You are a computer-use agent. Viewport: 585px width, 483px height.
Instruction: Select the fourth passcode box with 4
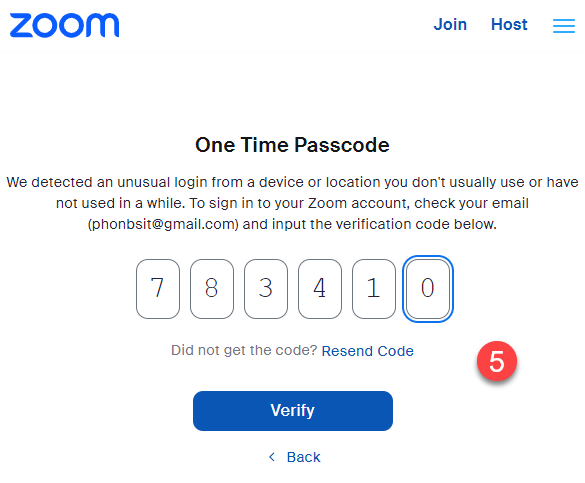[320, 289]
